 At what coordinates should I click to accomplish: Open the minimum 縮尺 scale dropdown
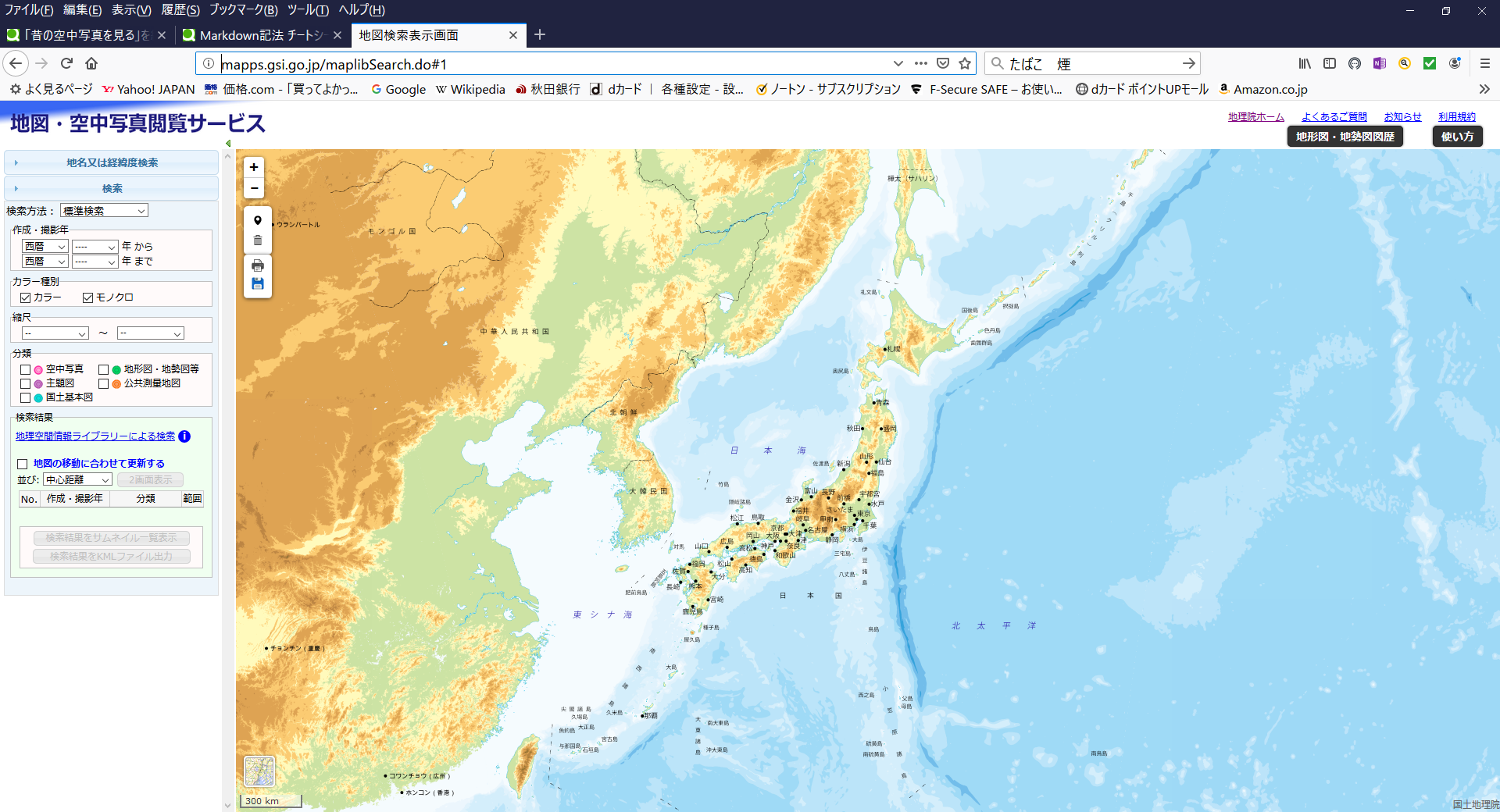(55, 333)
